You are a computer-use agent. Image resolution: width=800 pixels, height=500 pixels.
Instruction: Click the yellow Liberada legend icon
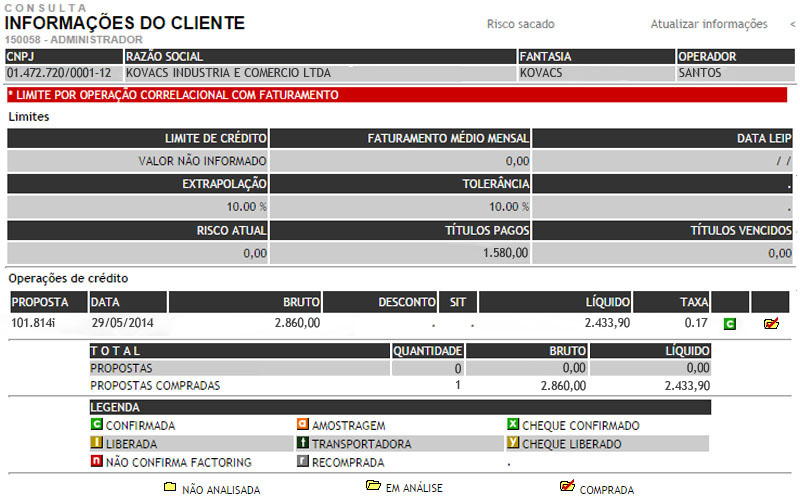point(96,443)
